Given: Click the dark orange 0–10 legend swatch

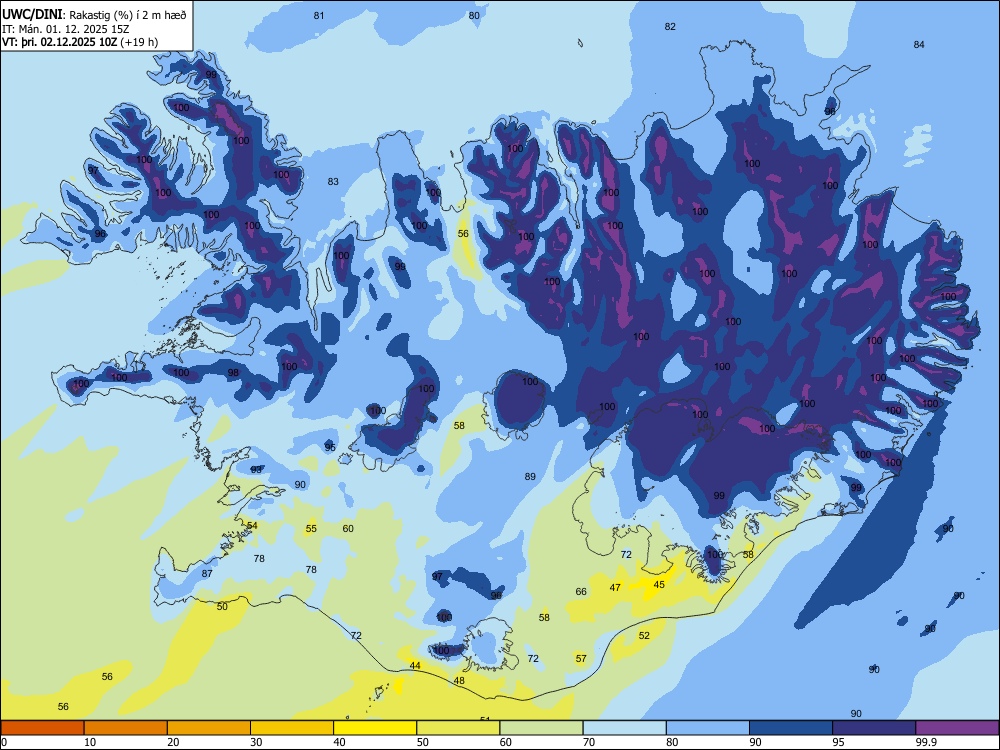Looking at the screenshot, I should [42, 728].
